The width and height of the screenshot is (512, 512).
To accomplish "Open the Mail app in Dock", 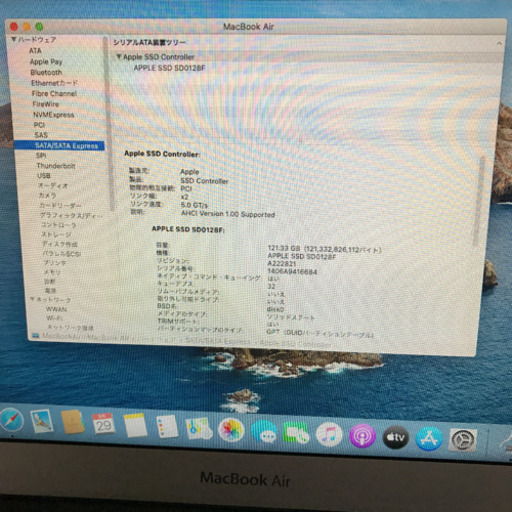I will click(x=42, y=421).
